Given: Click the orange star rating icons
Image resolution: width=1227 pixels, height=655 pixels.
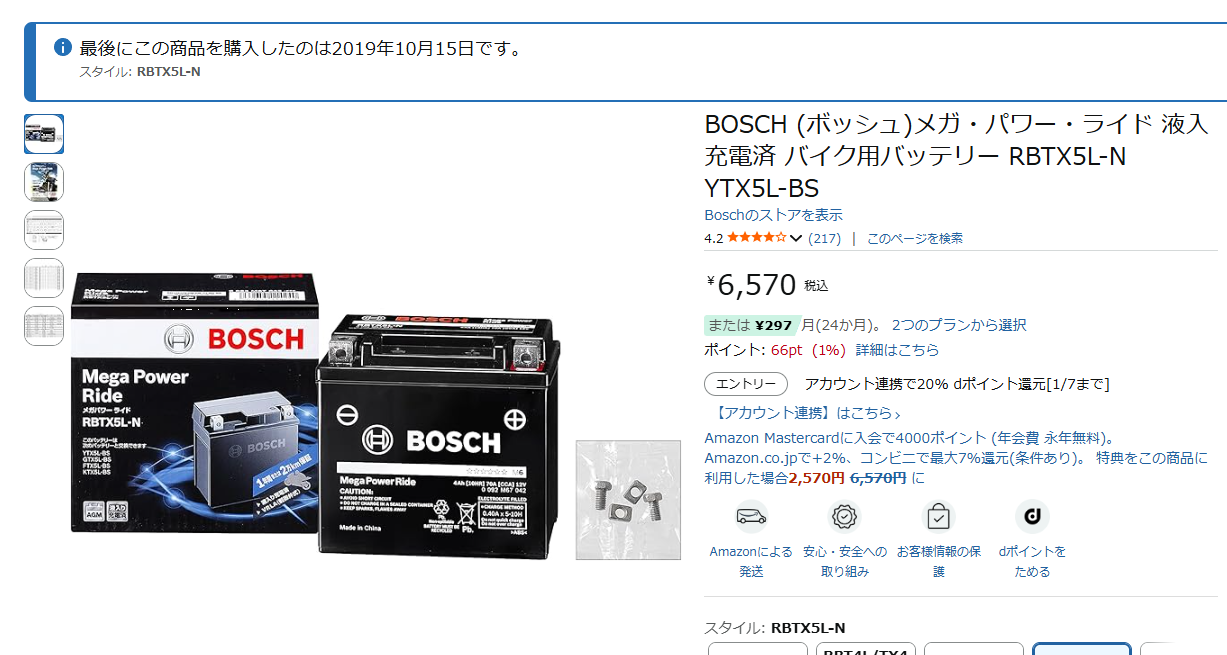Looking at the screenshot, I should pos(757,238).
